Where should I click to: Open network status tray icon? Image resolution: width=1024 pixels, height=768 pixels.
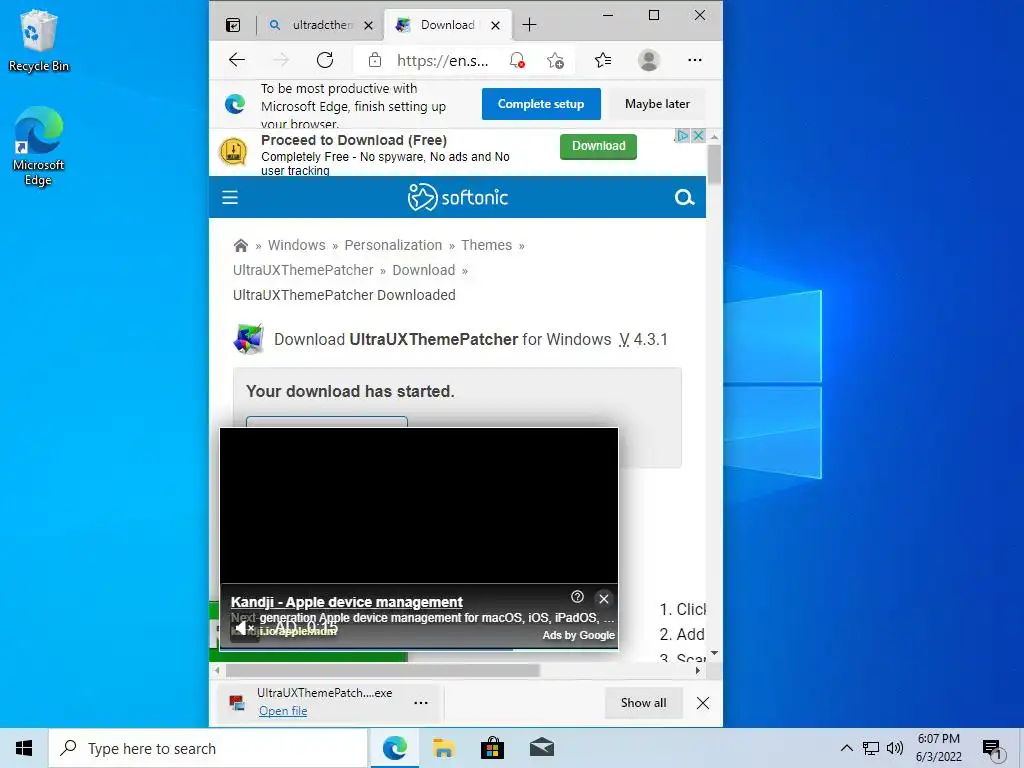click(x=871, y=748)
